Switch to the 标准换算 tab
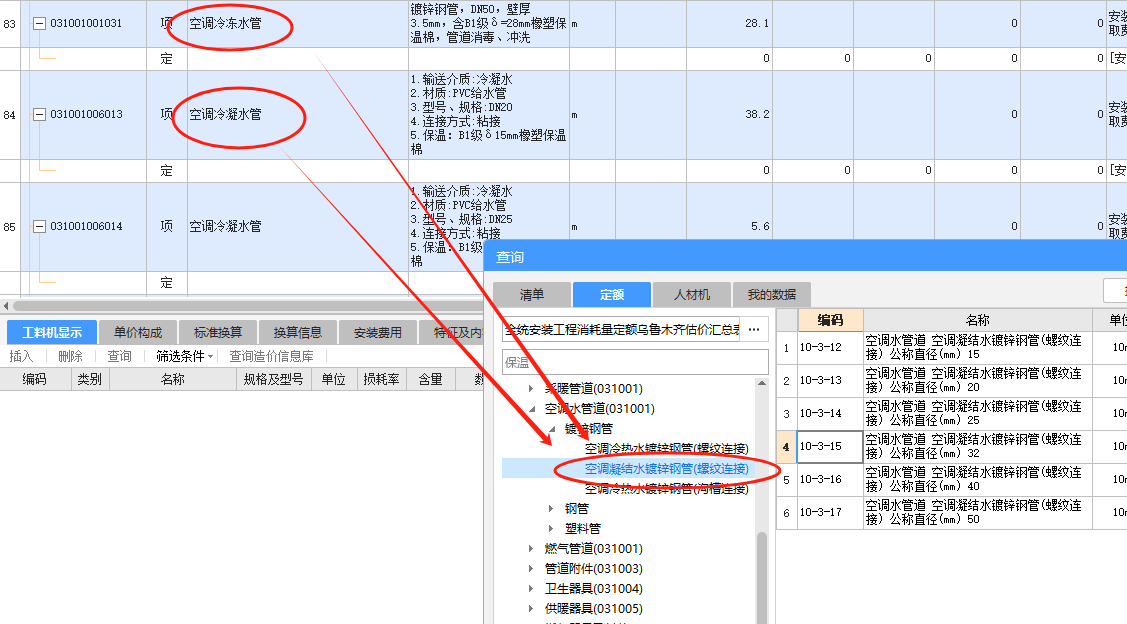The width and height of the screenshot is (1127, 624). (x=218, y=332)
